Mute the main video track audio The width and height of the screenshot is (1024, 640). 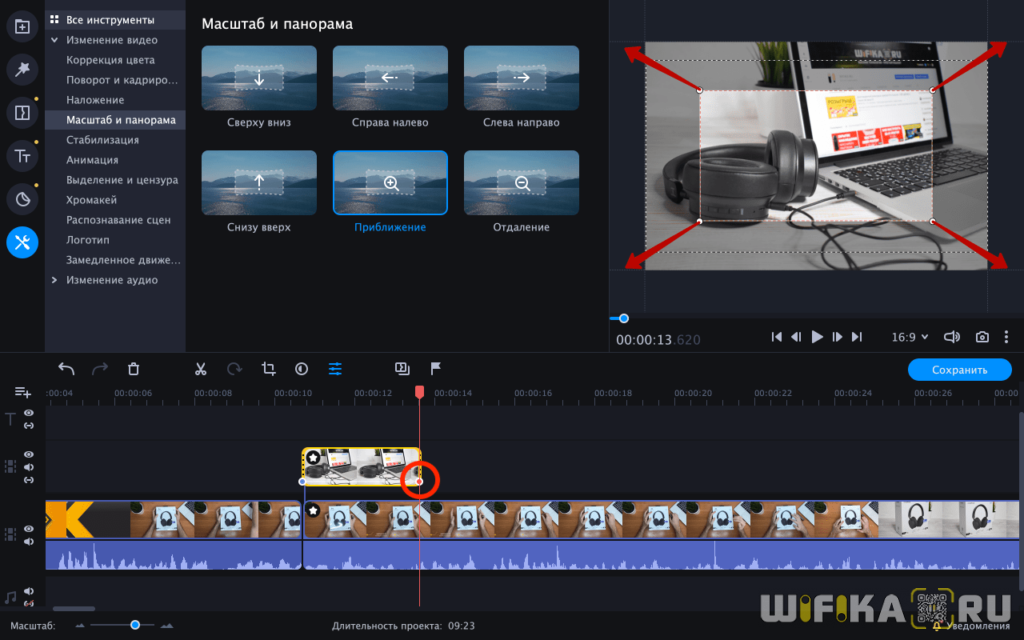(29, 541)
